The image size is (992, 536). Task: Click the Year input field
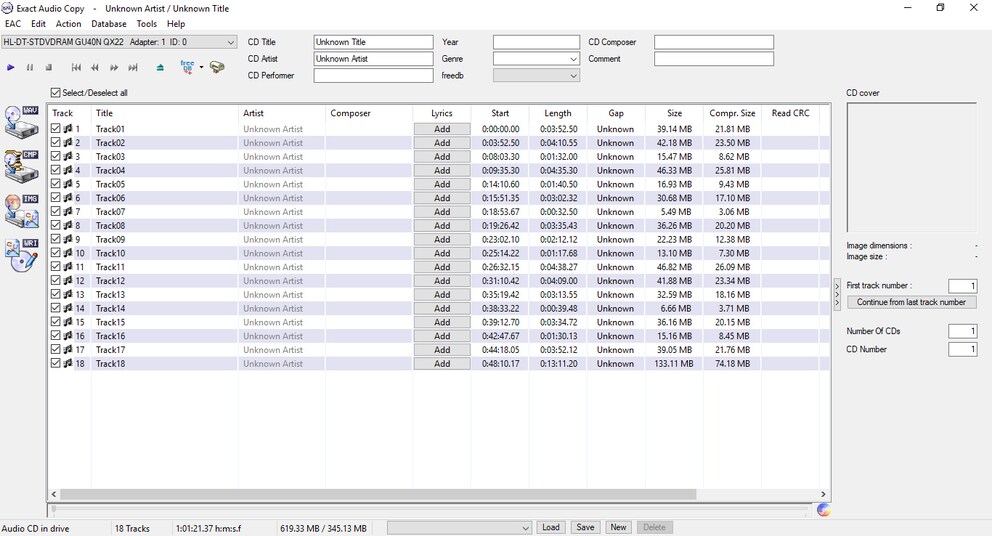(536, 42)
